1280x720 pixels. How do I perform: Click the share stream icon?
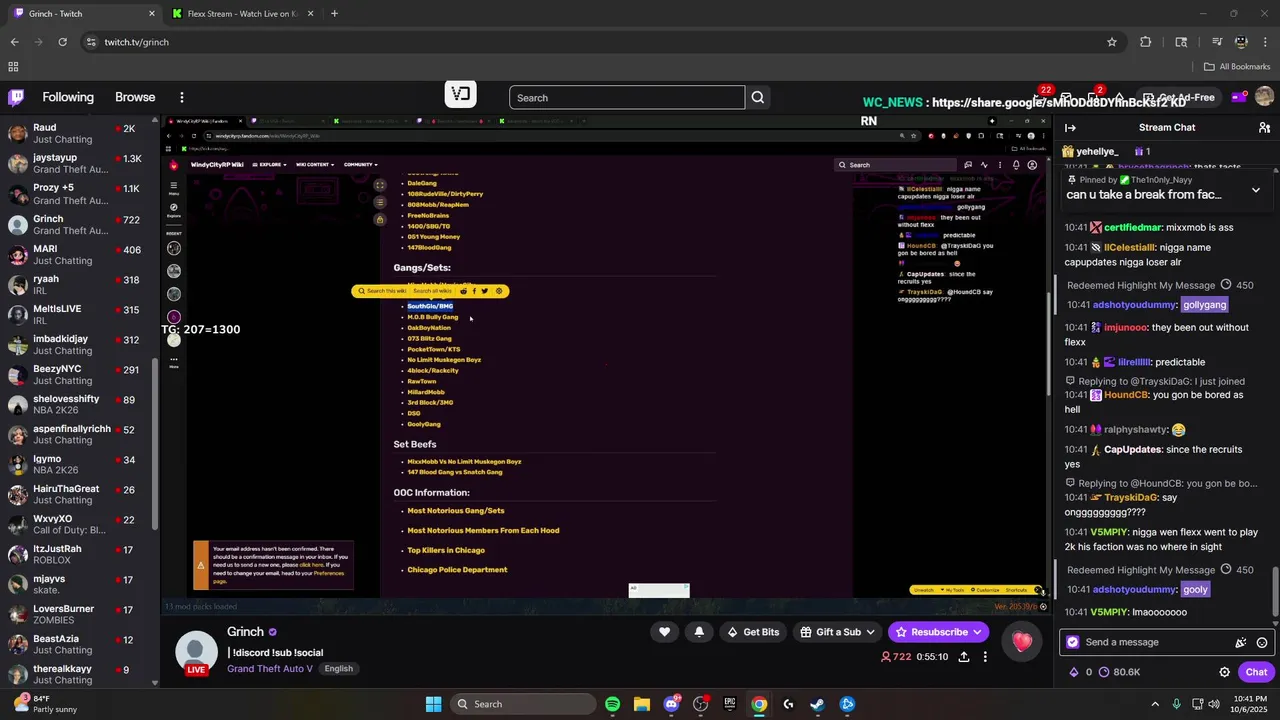click(x=963, y=657)
